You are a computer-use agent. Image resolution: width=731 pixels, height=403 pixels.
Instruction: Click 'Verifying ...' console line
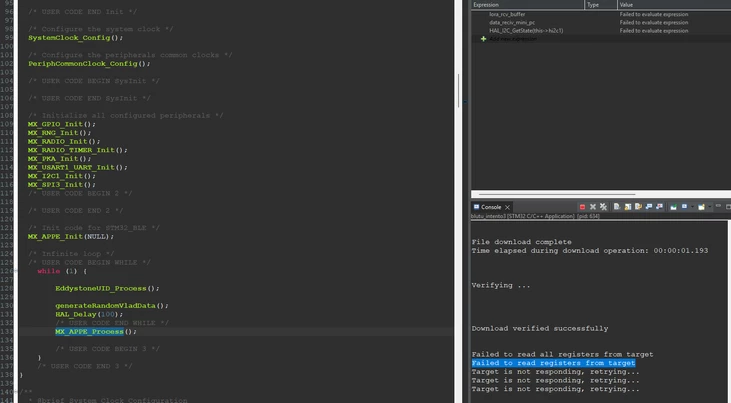(501, 285)
